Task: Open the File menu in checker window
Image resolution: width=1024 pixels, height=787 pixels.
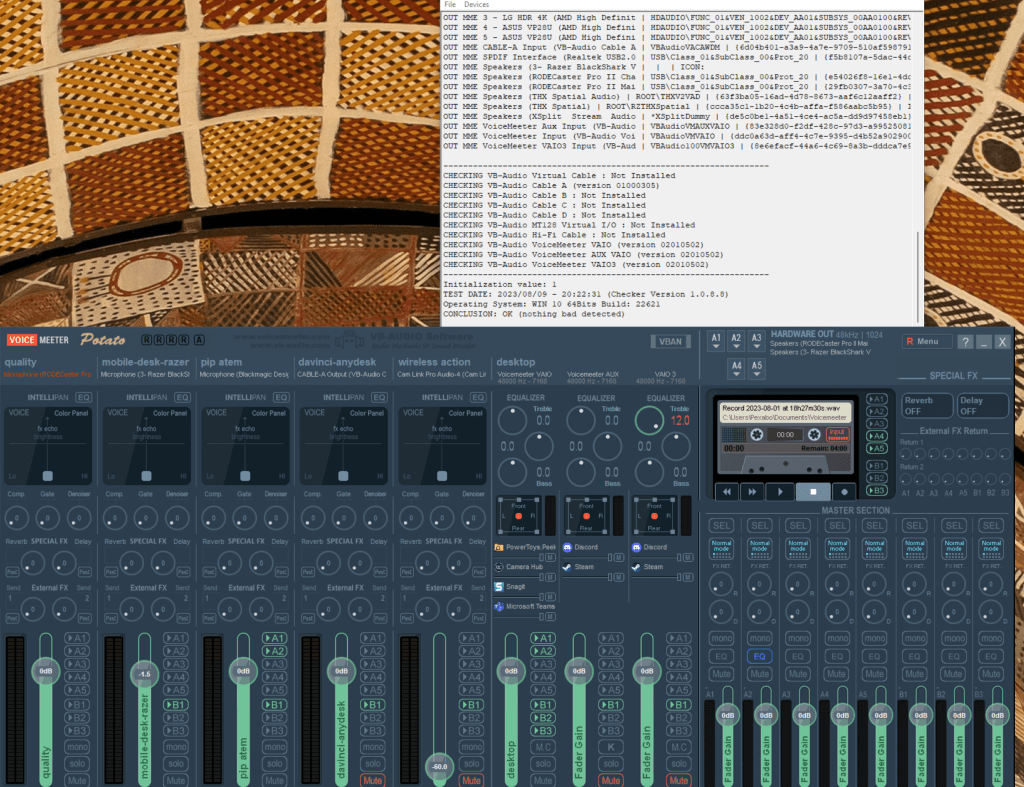Action: pos(450,5)
